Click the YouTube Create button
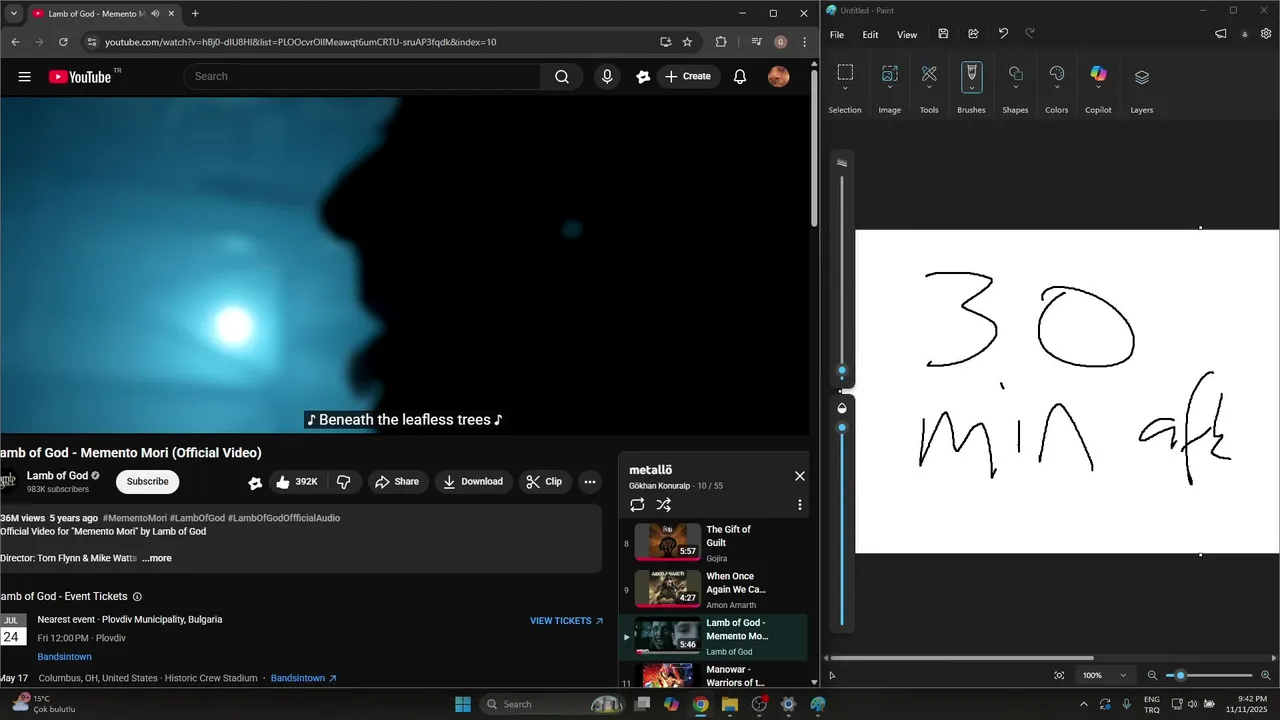Screen dimensions: 1280x720 pyautogui.click(x=688, y=76)
